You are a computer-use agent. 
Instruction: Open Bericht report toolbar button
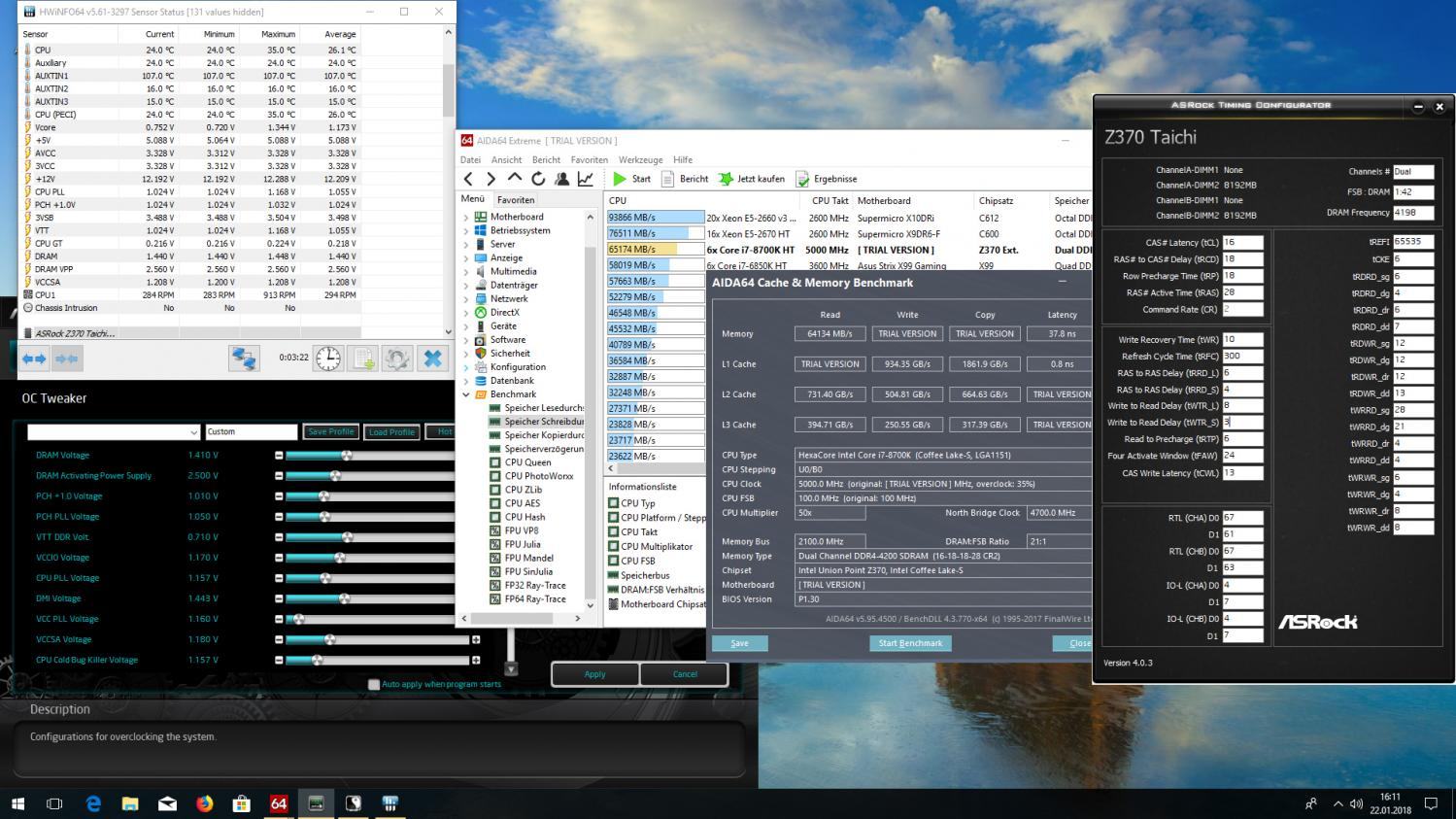pyautogui.click(x=685, y=179)
